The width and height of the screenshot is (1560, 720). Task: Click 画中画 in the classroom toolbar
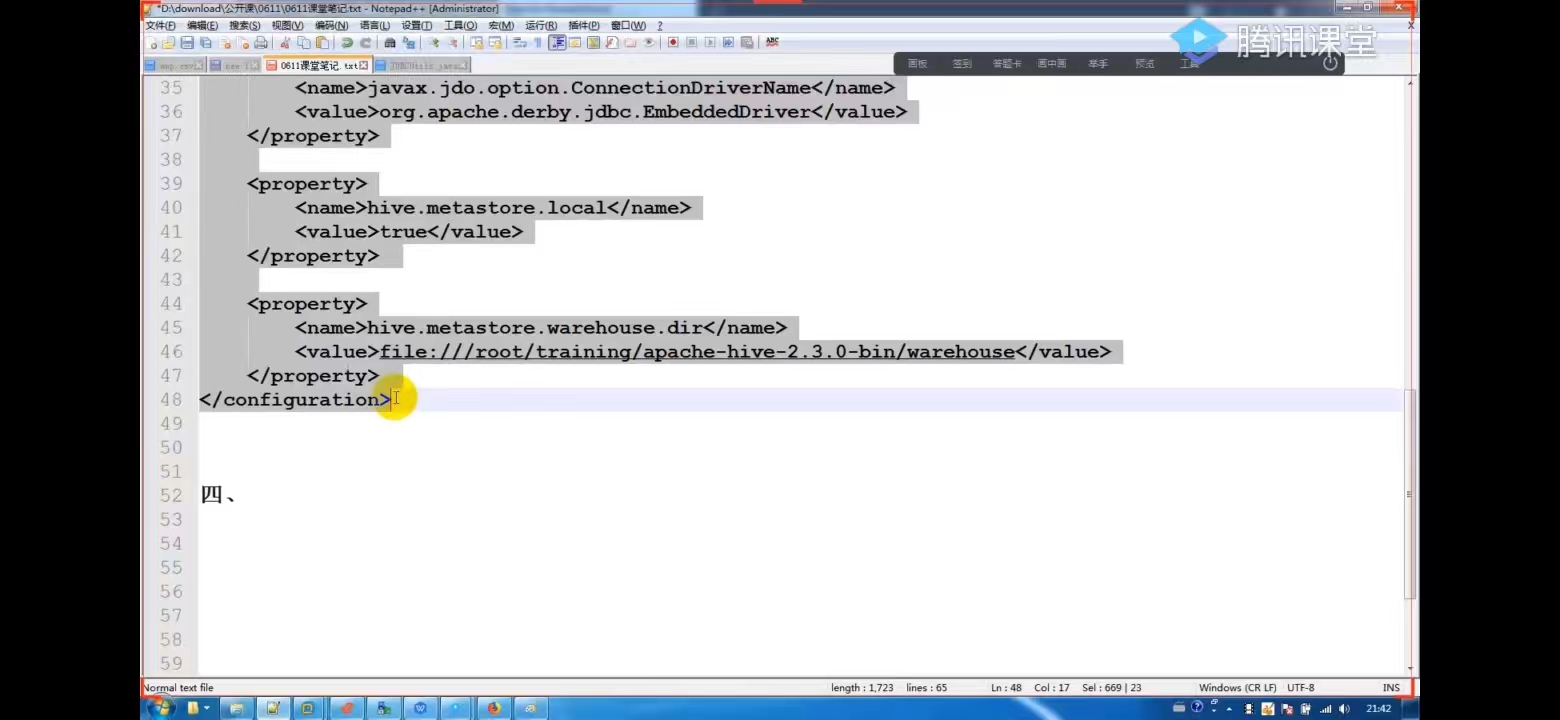click(x=1051, y=64)
